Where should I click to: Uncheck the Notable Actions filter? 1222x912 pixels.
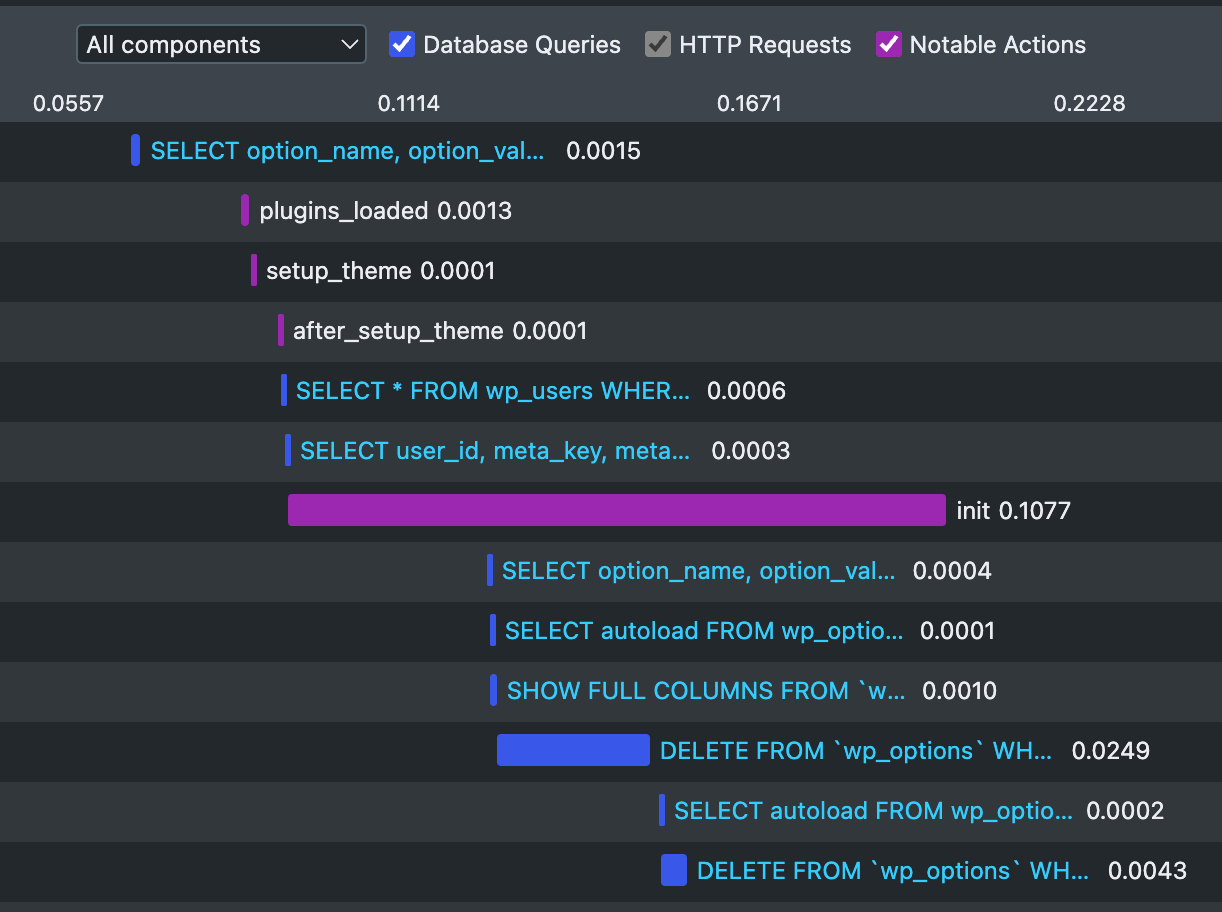coord(888,44)
